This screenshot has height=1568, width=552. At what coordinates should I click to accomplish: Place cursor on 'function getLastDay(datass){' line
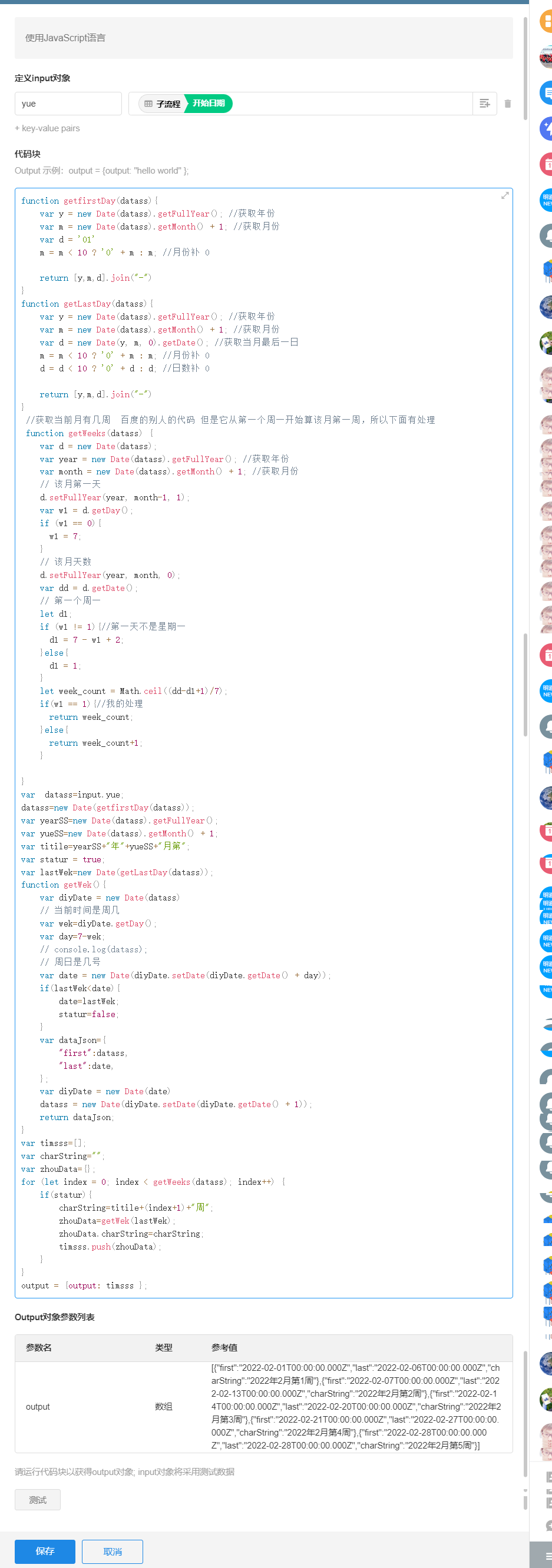[87, 304]
